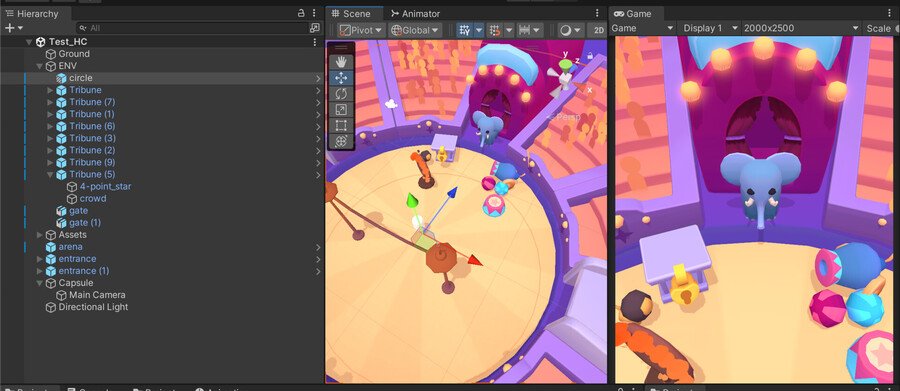This screenshot has height=391, width=900.
Task: Select the Hand view tool
Action: 341,61
